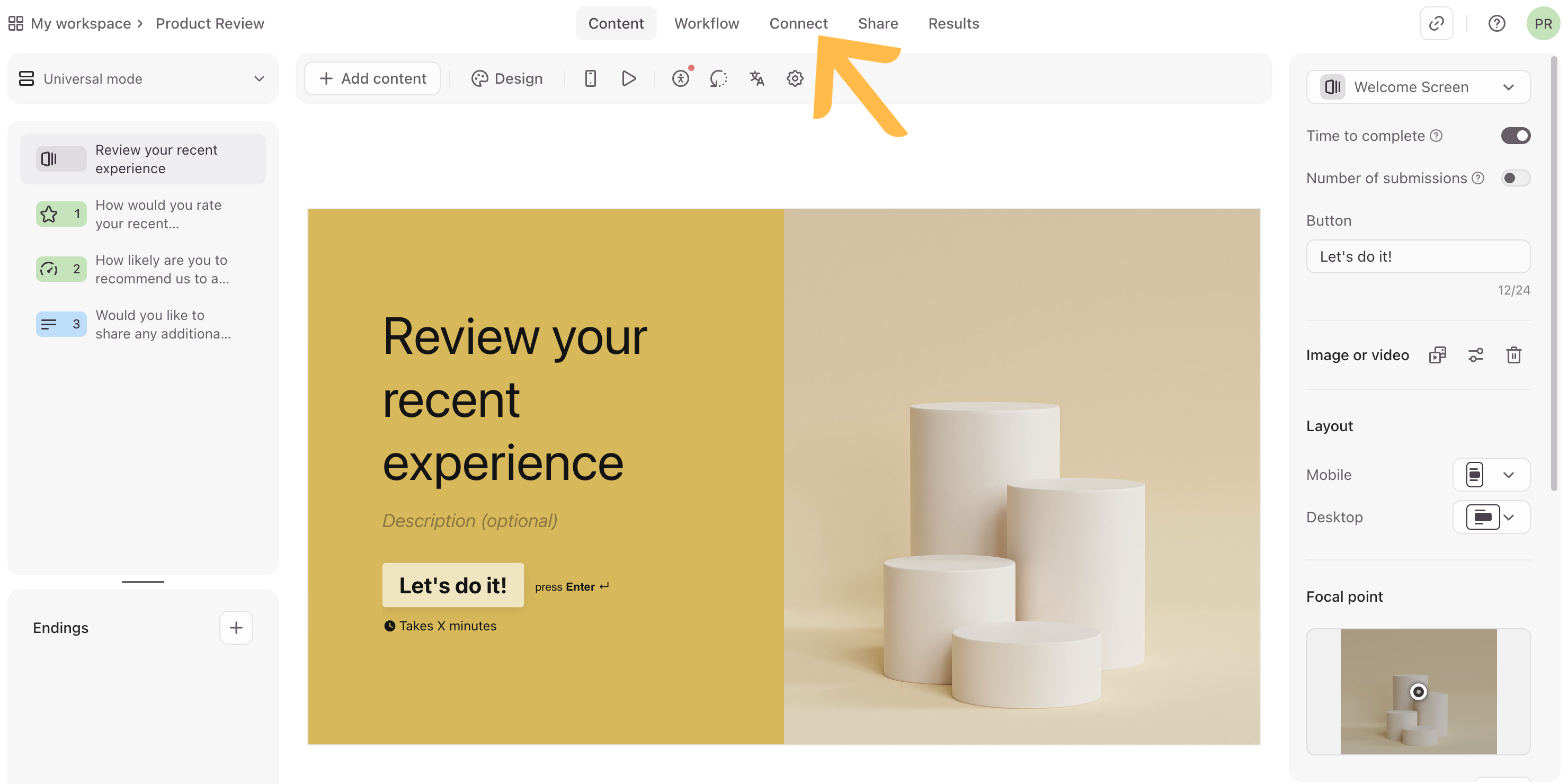This screenshot has height=784, width=1568.
Task: Open the Desktop layout dropdown
Action: 1491,518
